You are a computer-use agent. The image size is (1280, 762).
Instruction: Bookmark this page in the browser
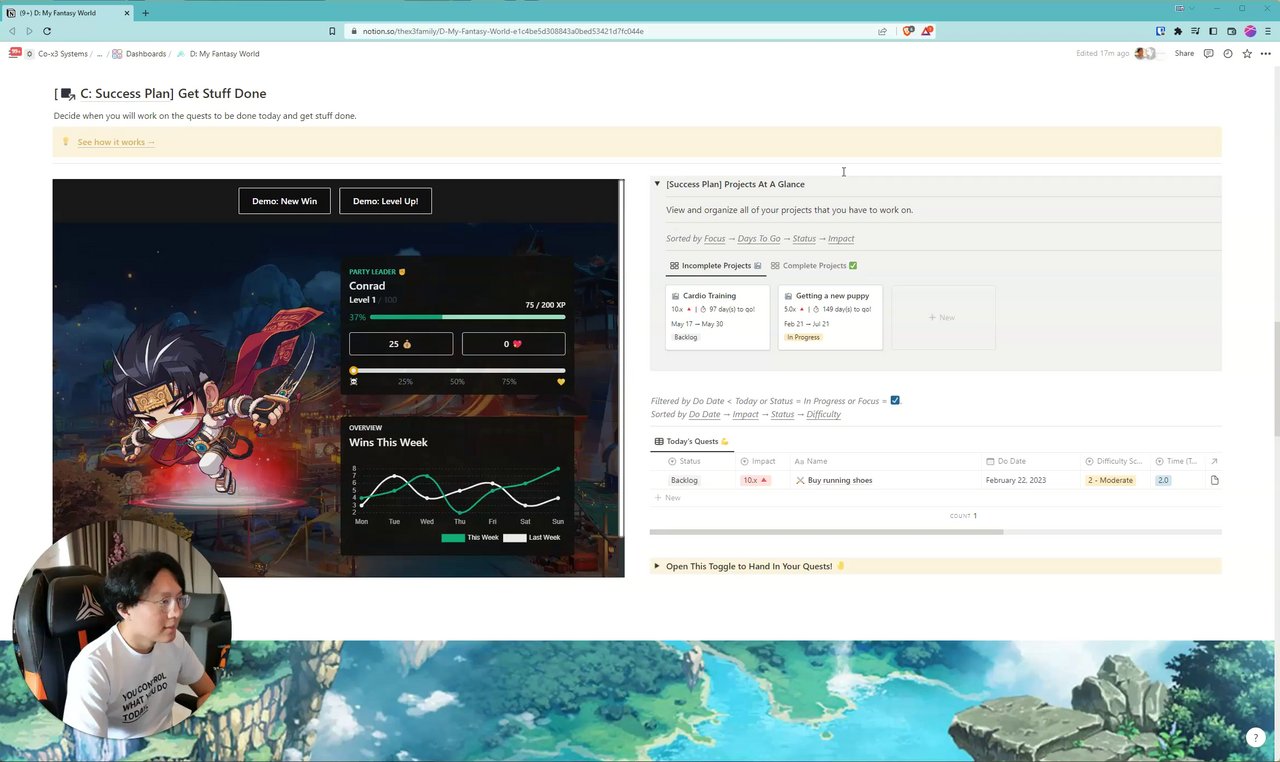(332, 31)
